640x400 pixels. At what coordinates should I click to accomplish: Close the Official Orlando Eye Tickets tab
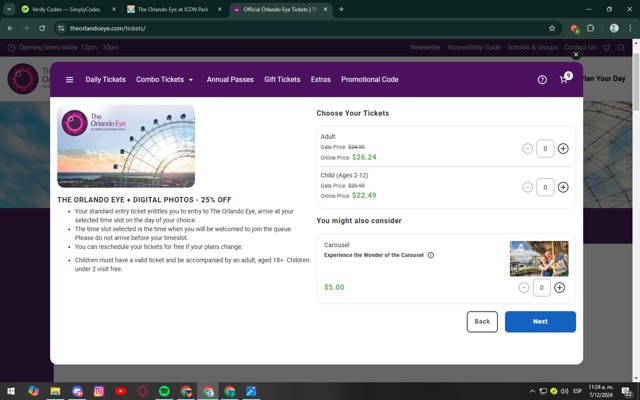[325, 9]
